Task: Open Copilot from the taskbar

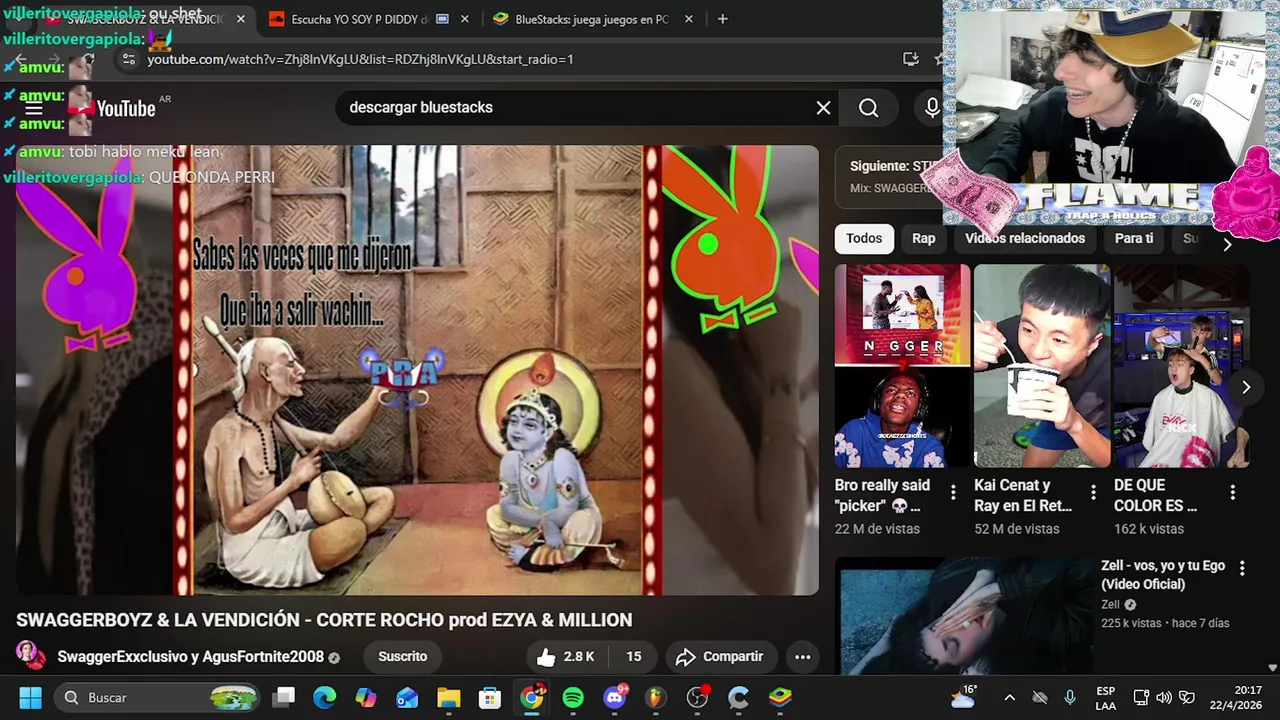Action: pos(366,697)
